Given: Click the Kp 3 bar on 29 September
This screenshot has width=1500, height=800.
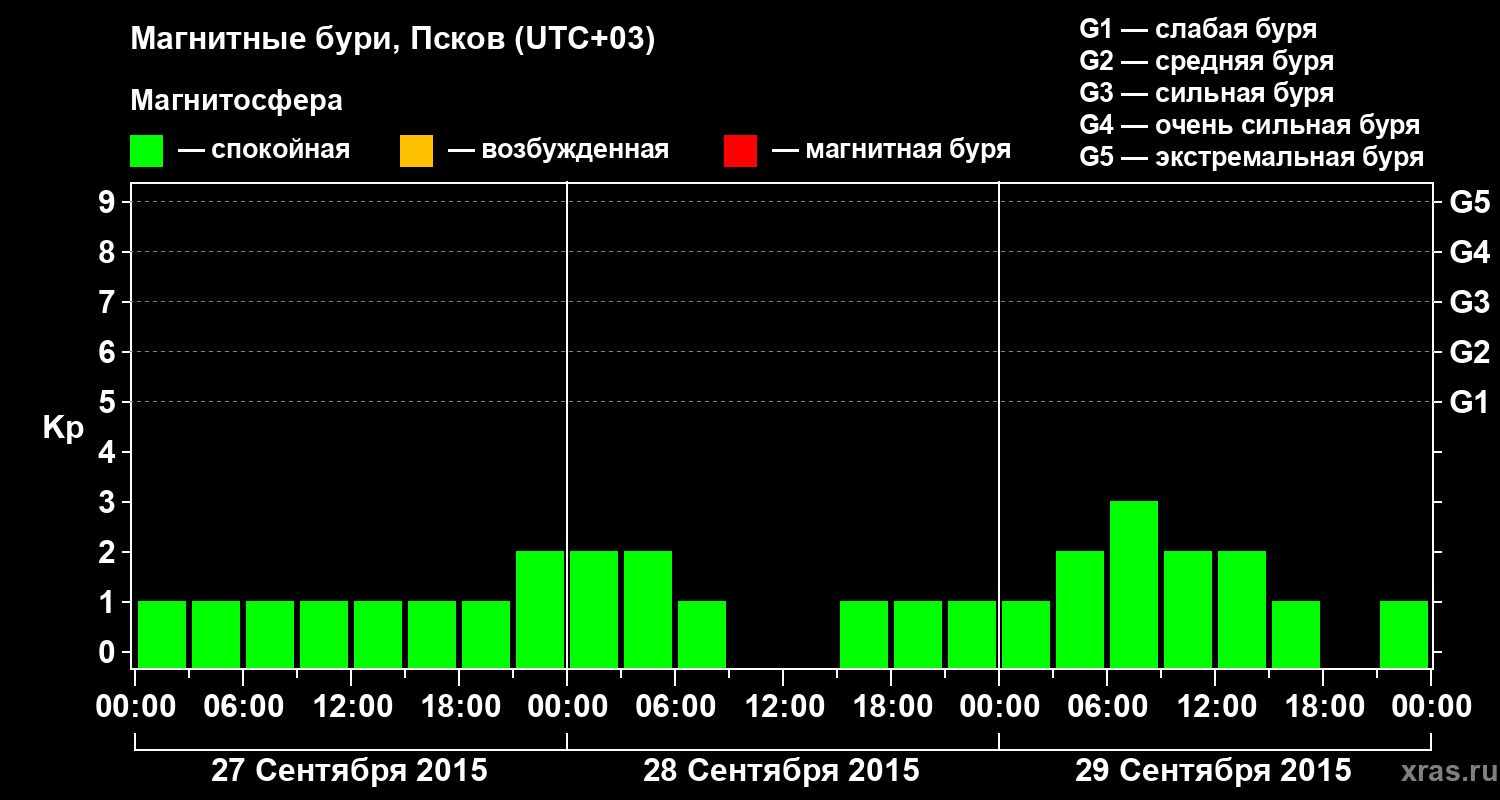Looking at the screenshot, I should click(1134, 584).
